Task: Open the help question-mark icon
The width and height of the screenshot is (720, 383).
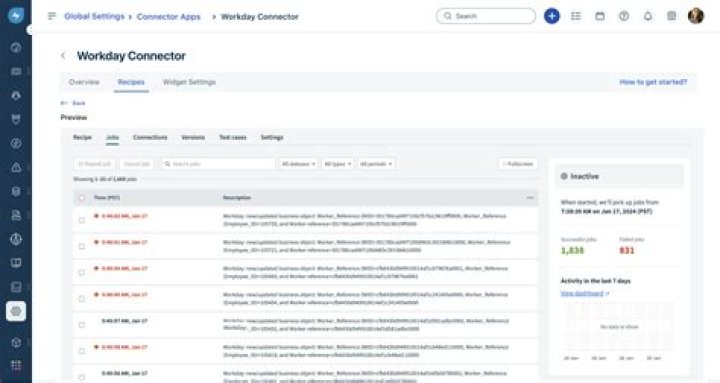Action: (x=624, y=16)
